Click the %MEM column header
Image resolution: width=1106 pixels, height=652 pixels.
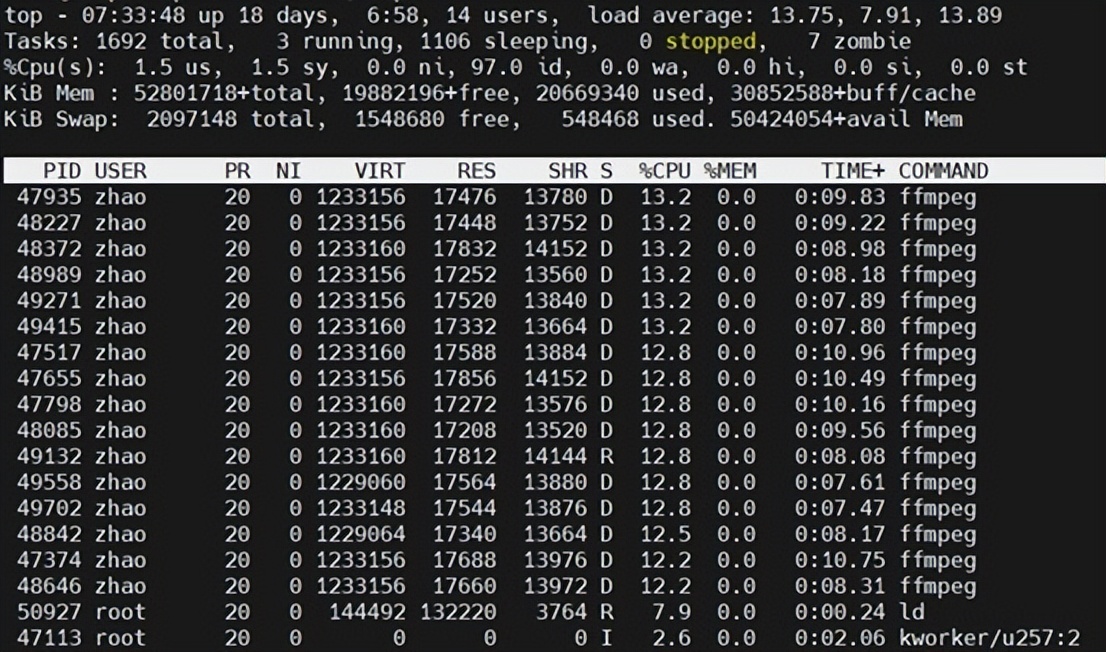(730, 171)
